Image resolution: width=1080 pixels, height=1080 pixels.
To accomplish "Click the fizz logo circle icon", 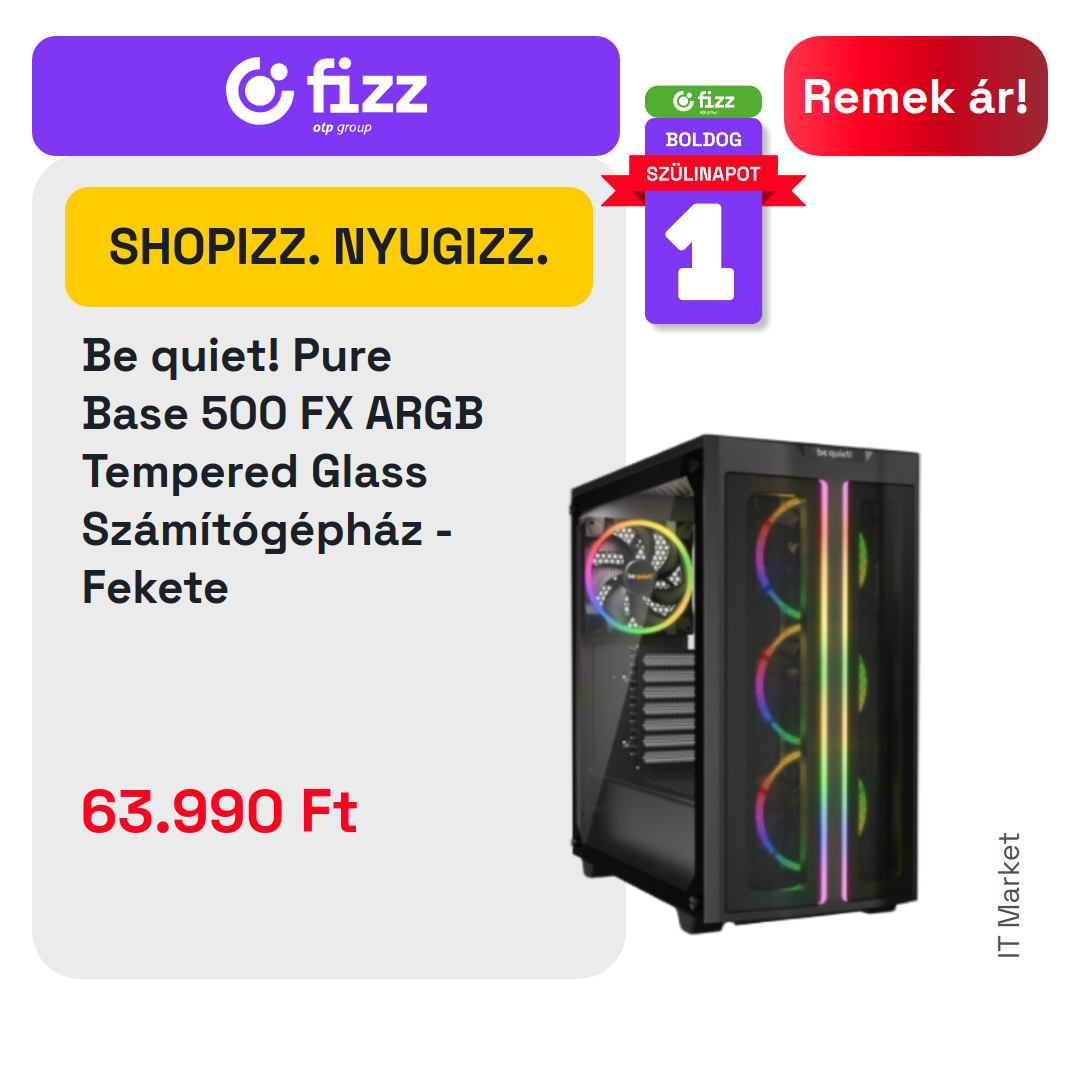I will tap(260, 91).
